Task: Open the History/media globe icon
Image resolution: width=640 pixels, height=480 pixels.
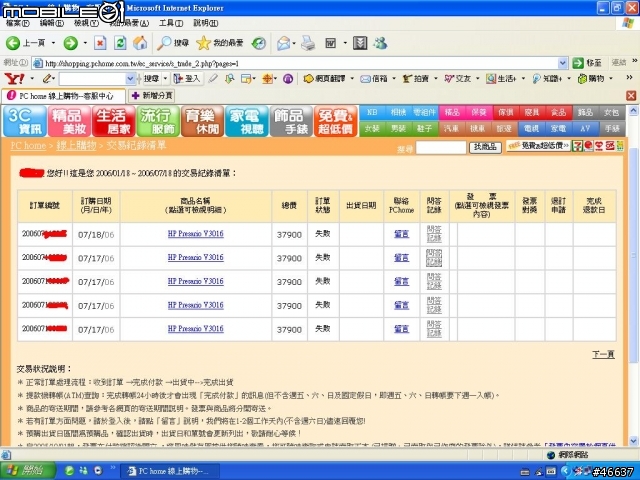Action: (x=259, y=43)
